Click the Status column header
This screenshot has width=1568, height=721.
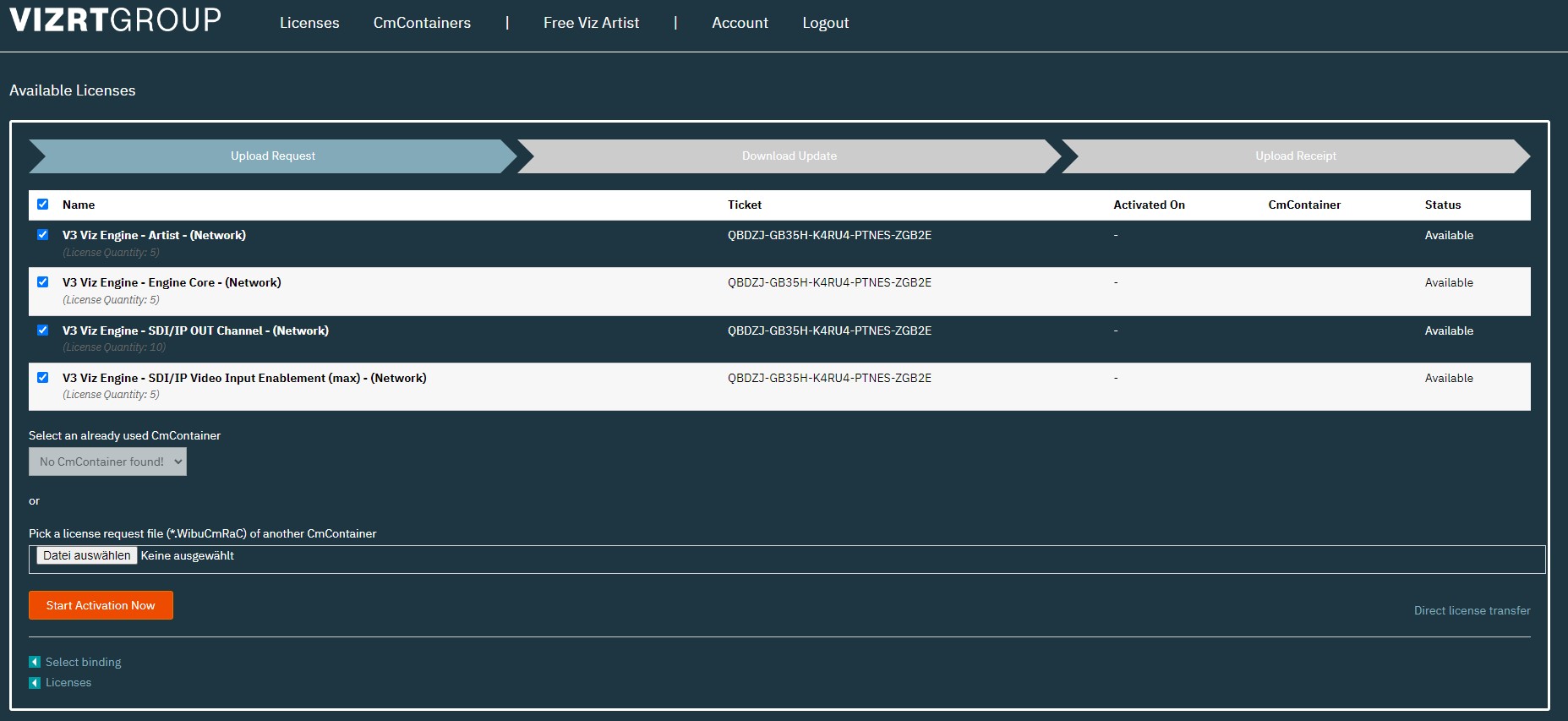(x=1443, y=205)
